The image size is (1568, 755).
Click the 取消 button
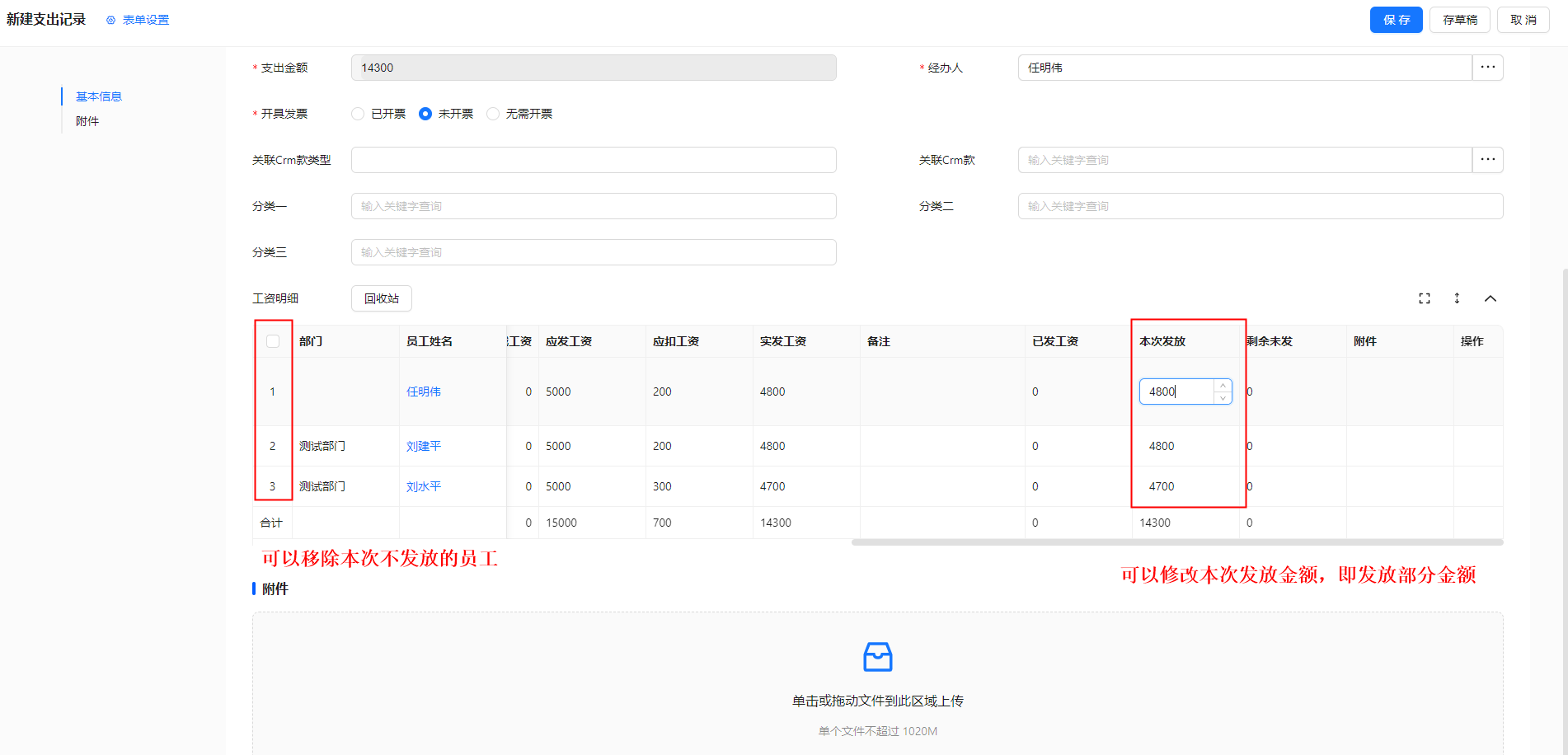point(1523,20)
